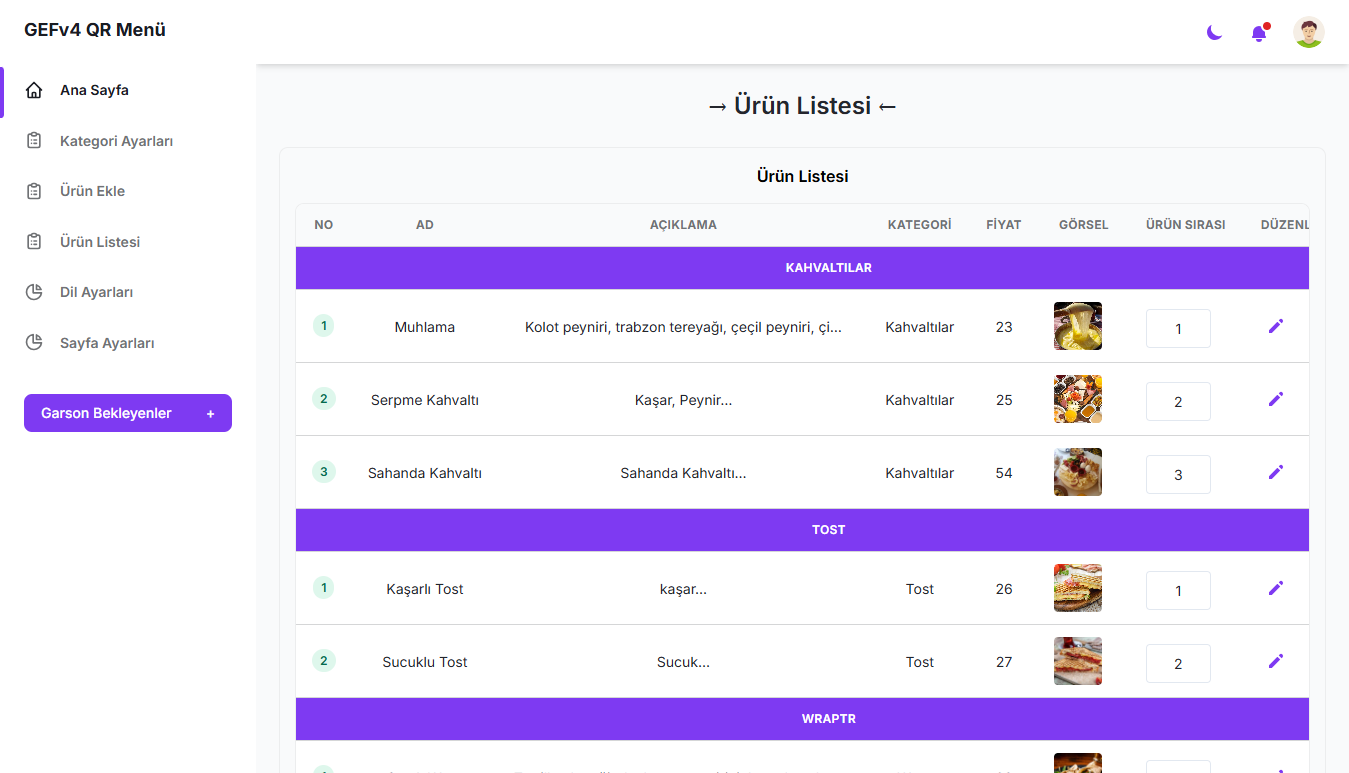1349x773 pixels.
Task: Go to the Ürün Ekle page
Action: [x=92, y=191]
